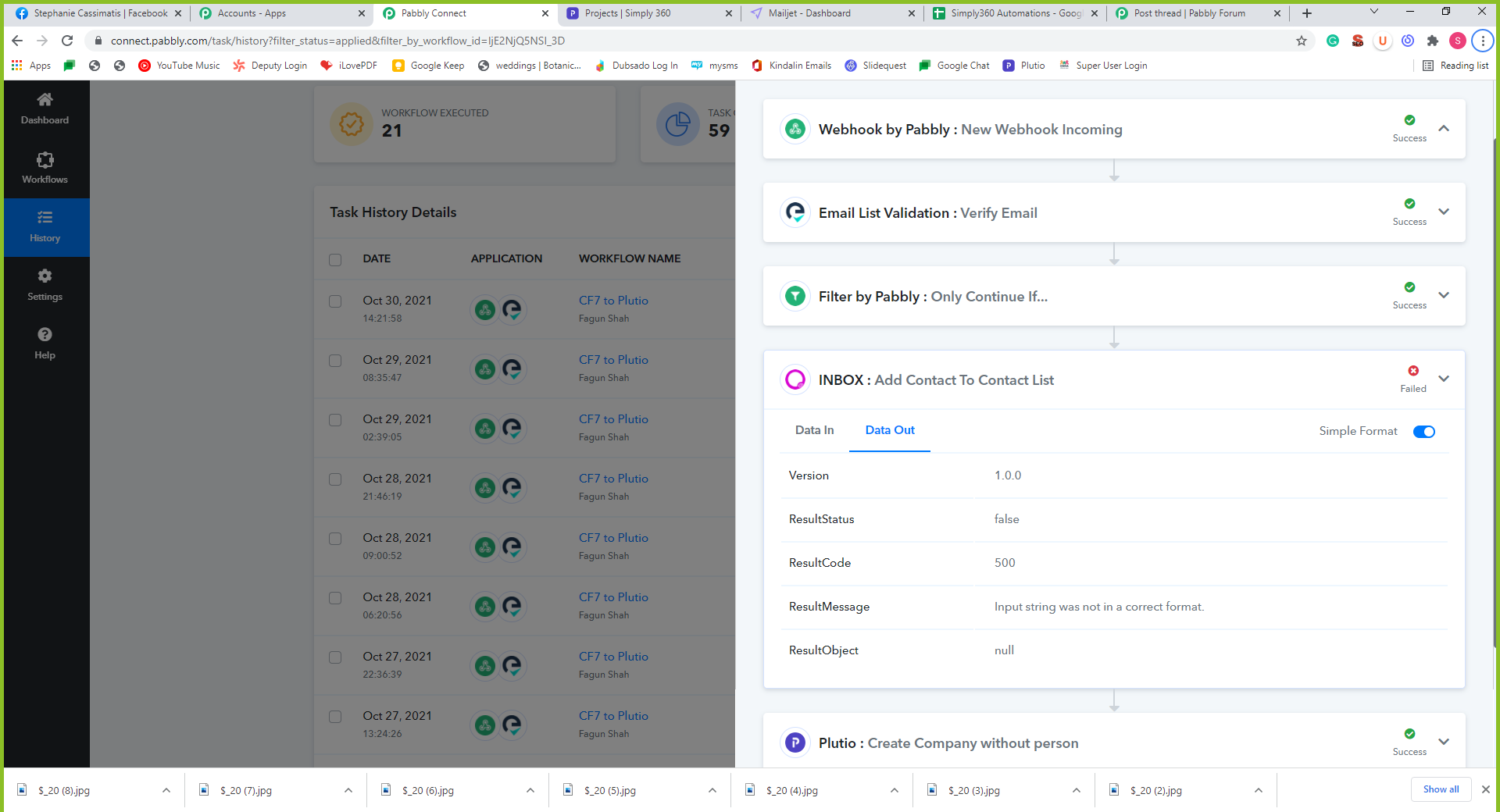Check the Oct 30, 2021 14:21:58 row
The image size is (1500, 812).
click(x=335, y=301)
